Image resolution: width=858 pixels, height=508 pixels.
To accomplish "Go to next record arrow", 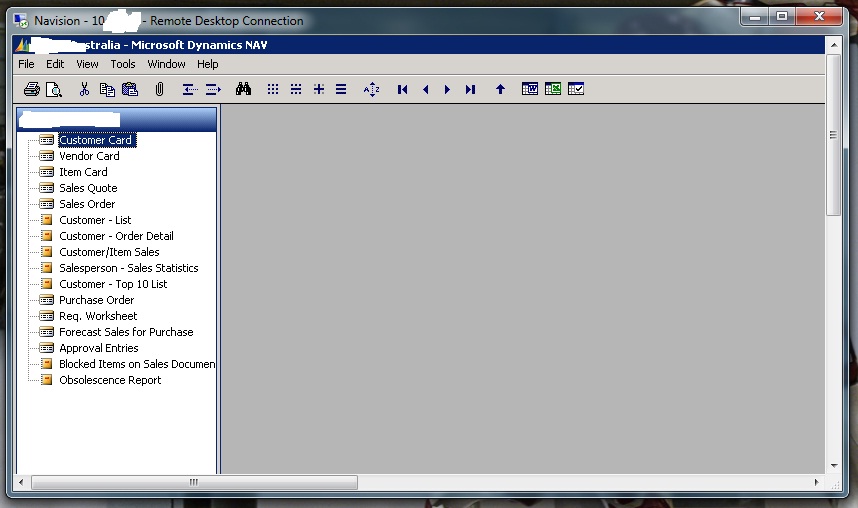I will 447,89.
